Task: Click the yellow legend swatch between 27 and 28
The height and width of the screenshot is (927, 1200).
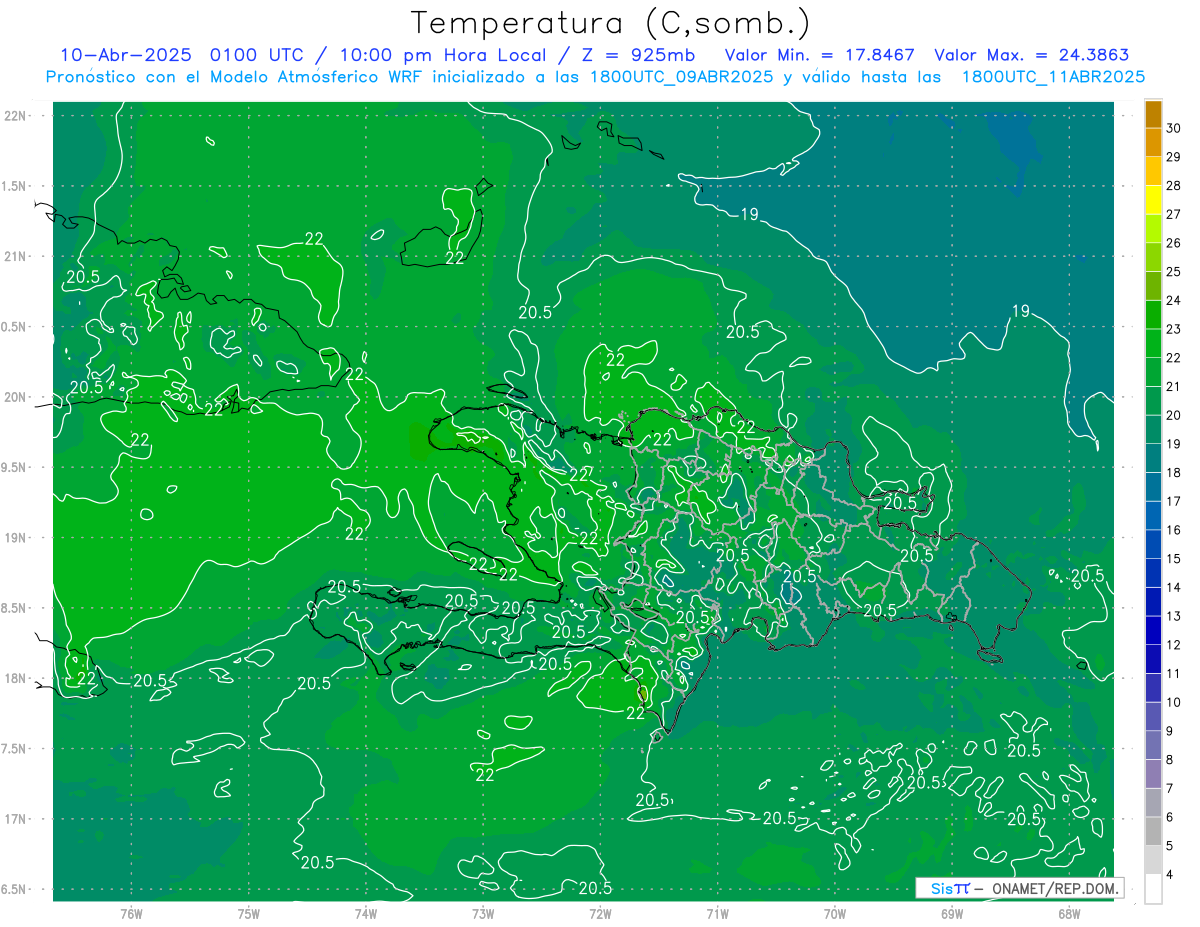Action: coord(1153,201)
